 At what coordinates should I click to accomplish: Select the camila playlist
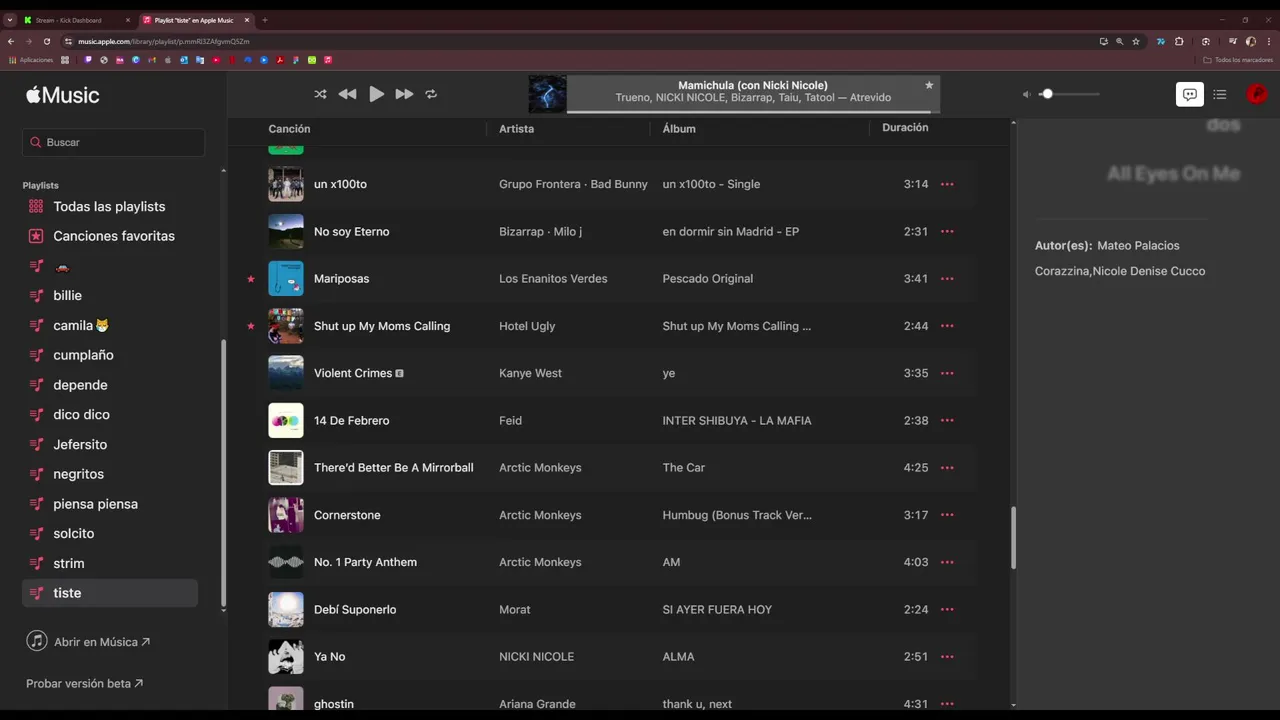[x=109, y=325]
